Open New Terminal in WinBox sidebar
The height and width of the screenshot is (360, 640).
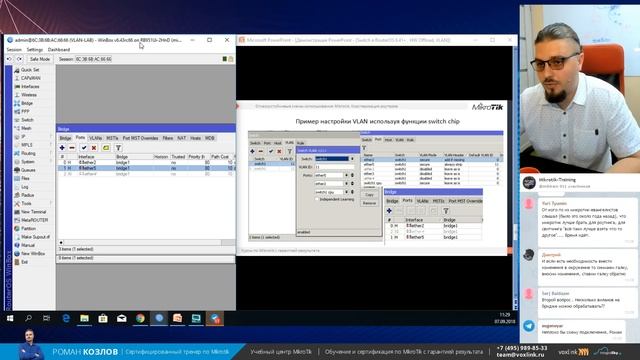pos(33,212)
